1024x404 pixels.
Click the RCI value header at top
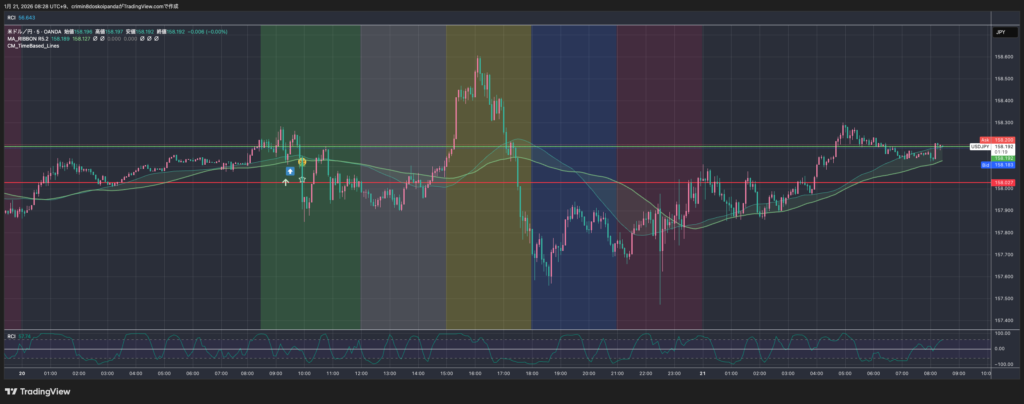tap(20, 17)
